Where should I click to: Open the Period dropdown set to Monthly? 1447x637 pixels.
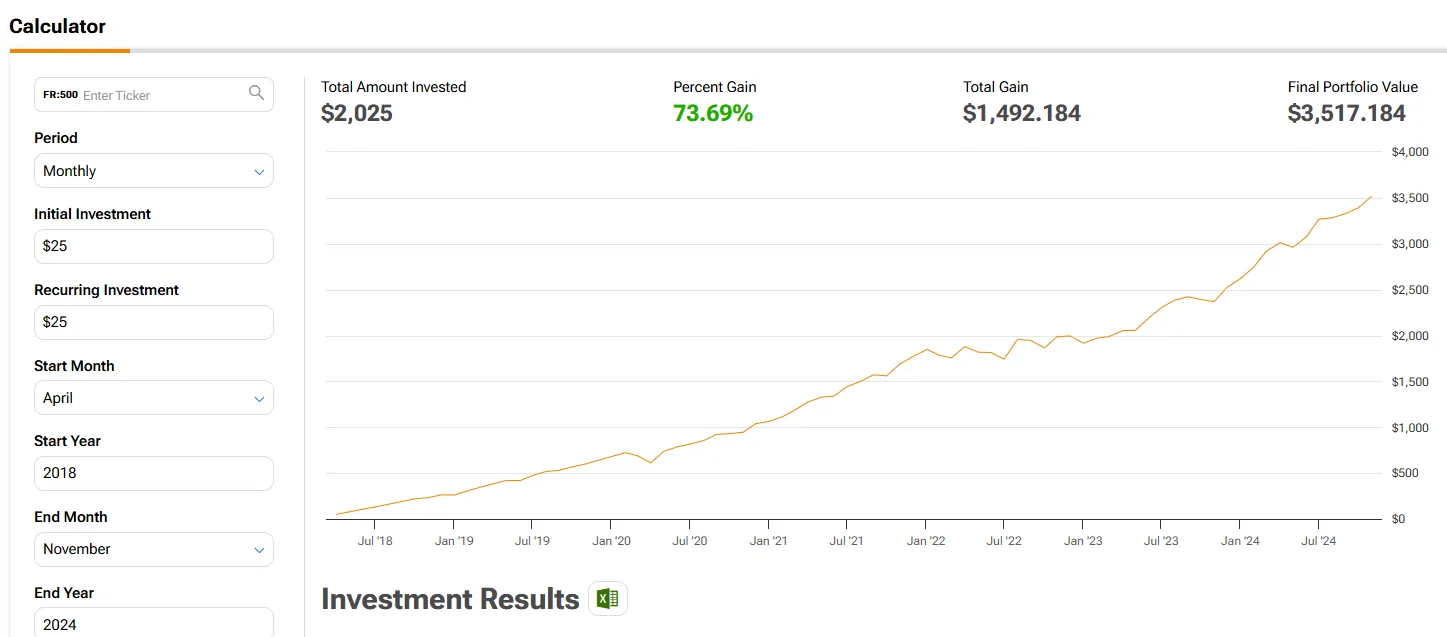click(x=154, y=171)
